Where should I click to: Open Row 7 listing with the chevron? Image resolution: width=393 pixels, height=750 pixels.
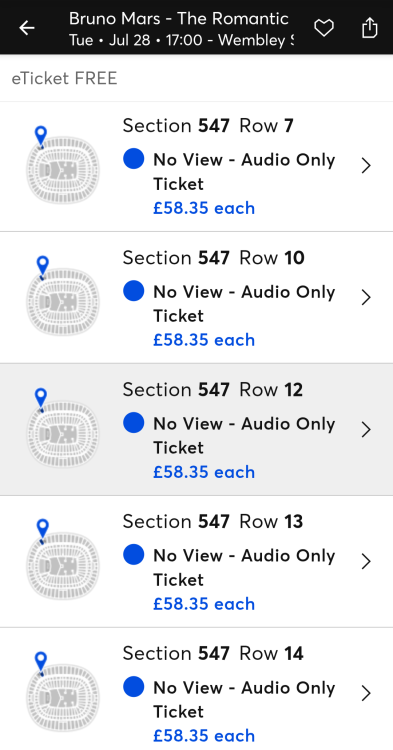point(366,165)
